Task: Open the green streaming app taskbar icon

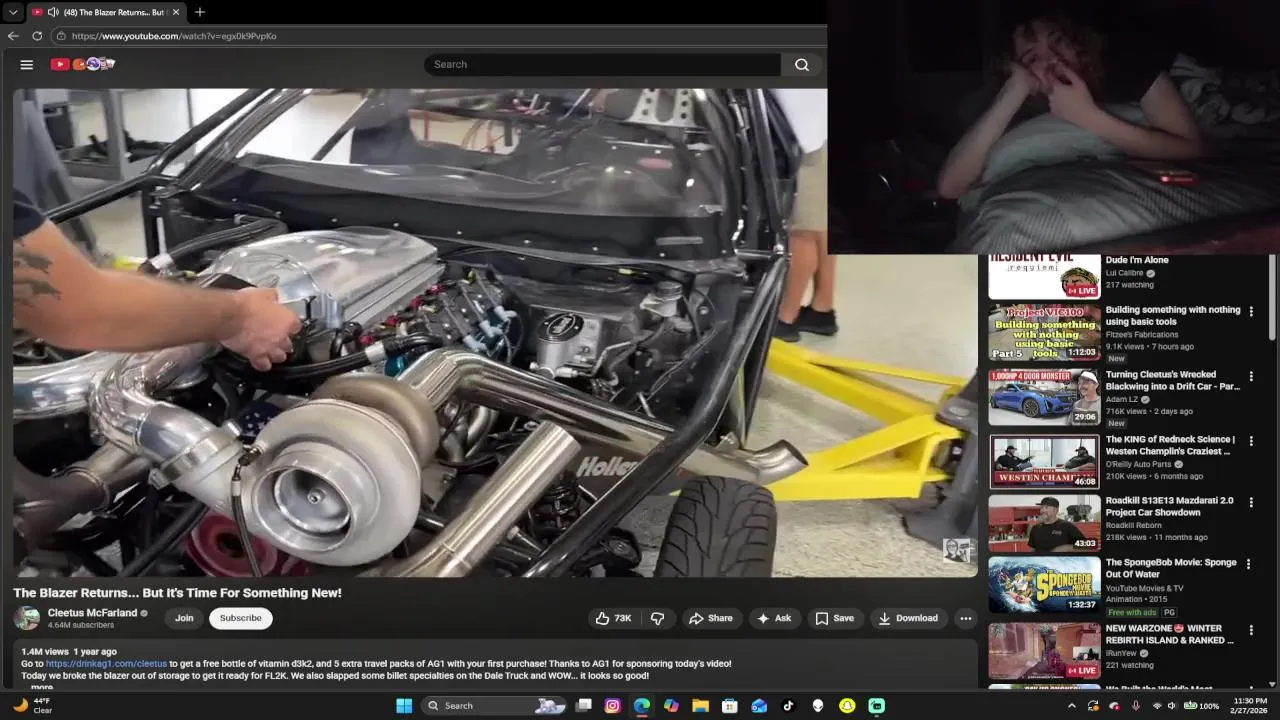Action: tap(876, 706)
